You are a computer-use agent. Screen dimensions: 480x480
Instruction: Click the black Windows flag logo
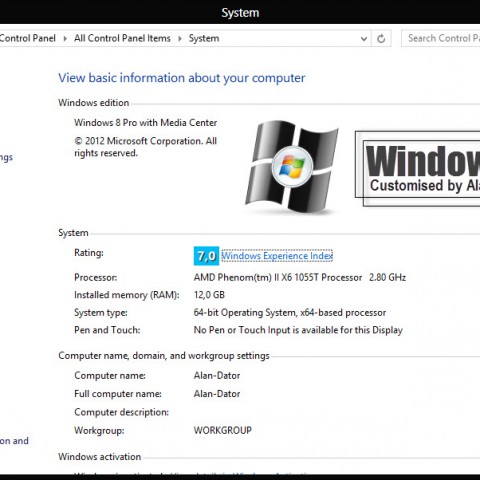pyautogui.click(x=292, y=167)
